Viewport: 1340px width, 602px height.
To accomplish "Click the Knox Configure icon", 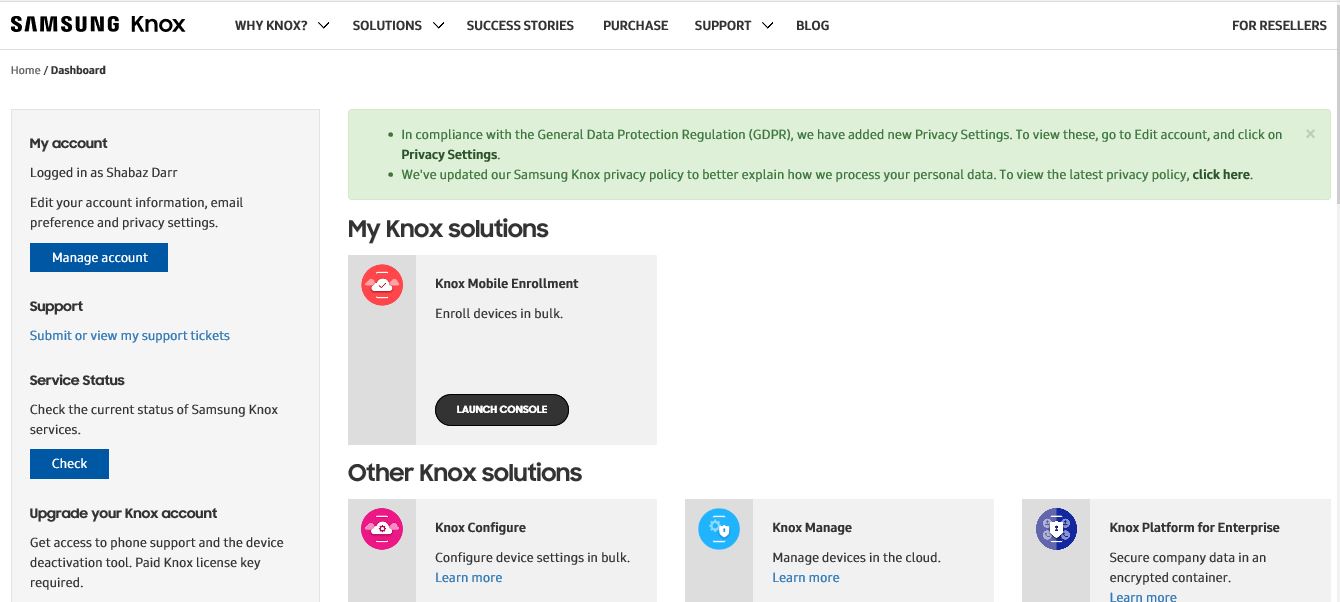I will pos(382,529).
